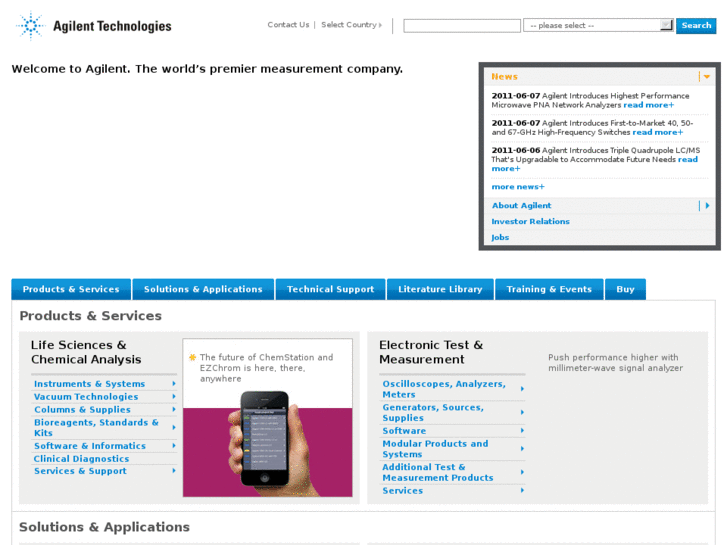
Task: Switch to Literature Library tab
Action: tap(440, 289)
